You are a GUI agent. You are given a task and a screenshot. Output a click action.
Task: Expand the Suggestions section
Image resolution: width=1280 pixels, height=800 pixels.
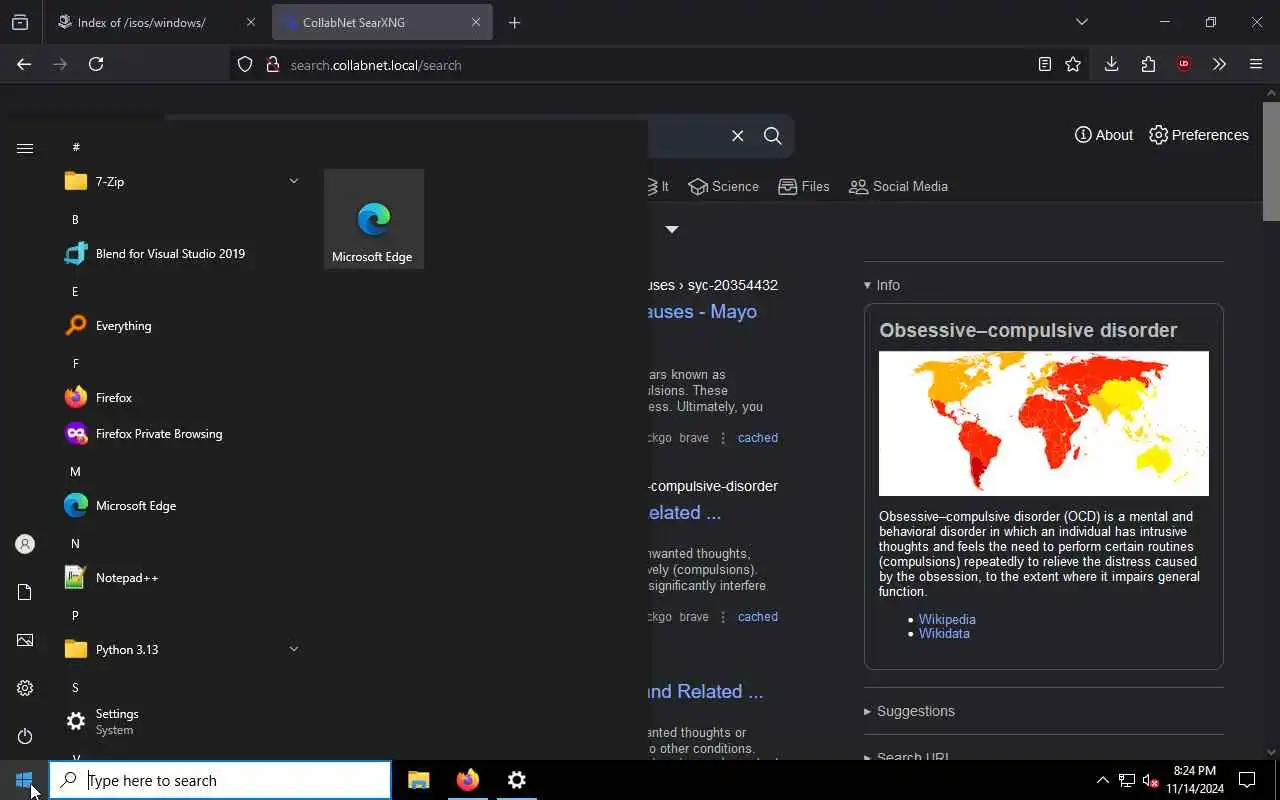pos(909,711)
